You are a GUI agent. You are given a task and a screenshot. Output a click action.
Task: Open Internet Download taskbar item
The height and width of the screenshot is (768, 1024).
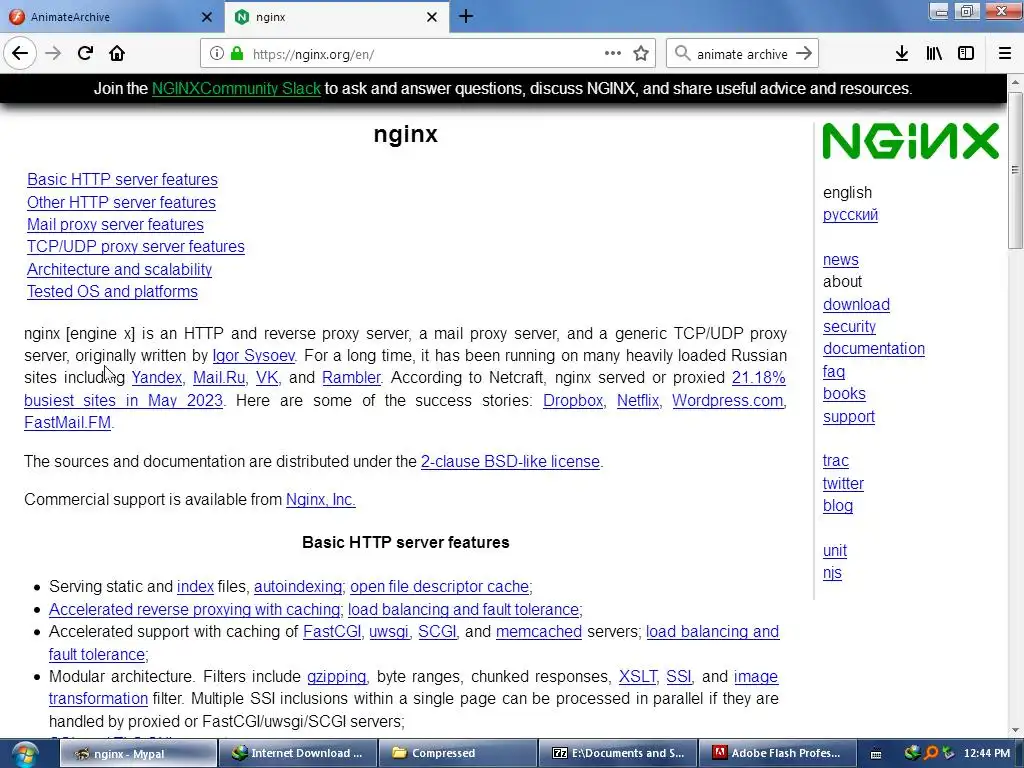tap(298, 753)
